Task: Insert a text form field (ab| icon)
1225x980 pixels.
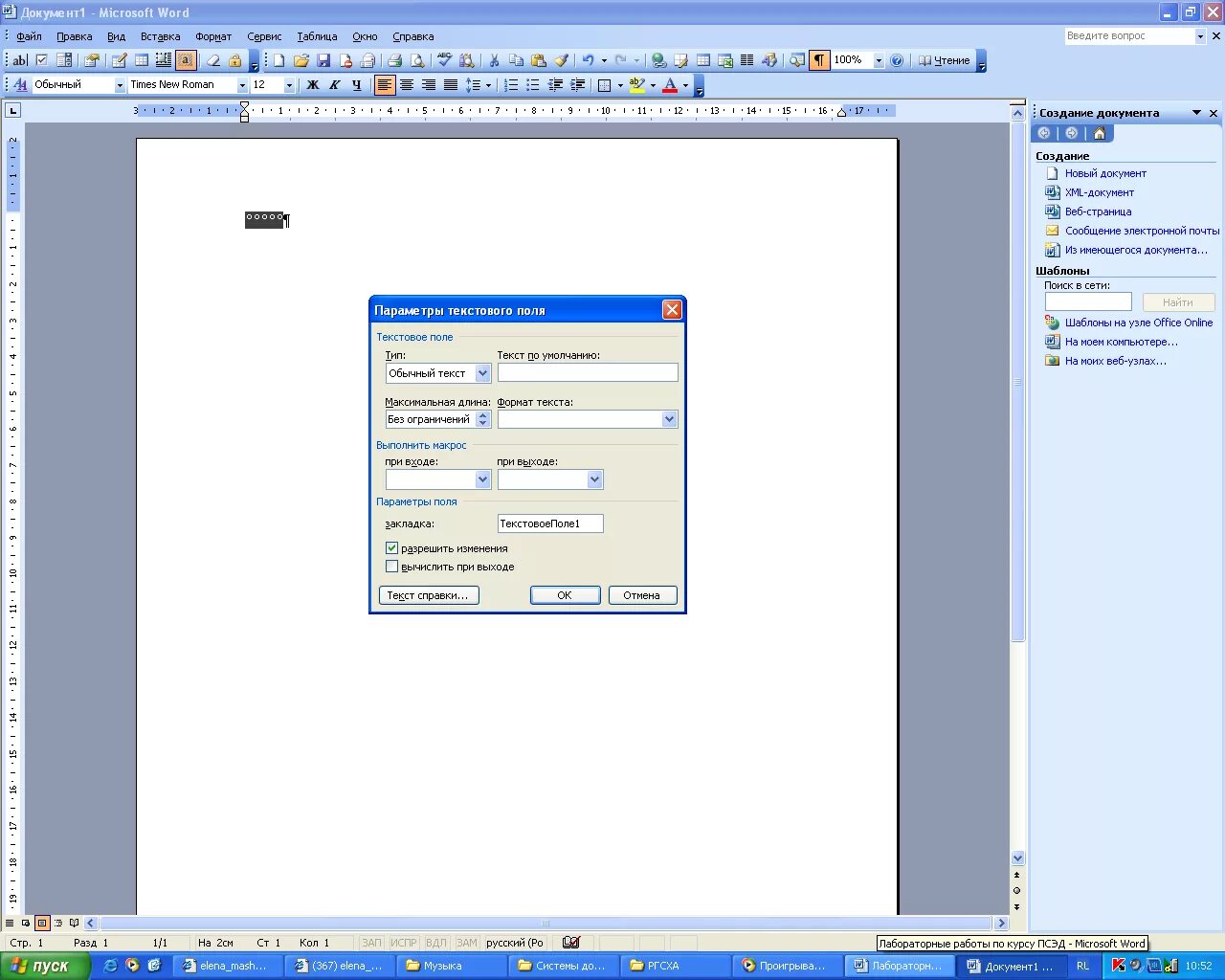Action: (19, 60)
